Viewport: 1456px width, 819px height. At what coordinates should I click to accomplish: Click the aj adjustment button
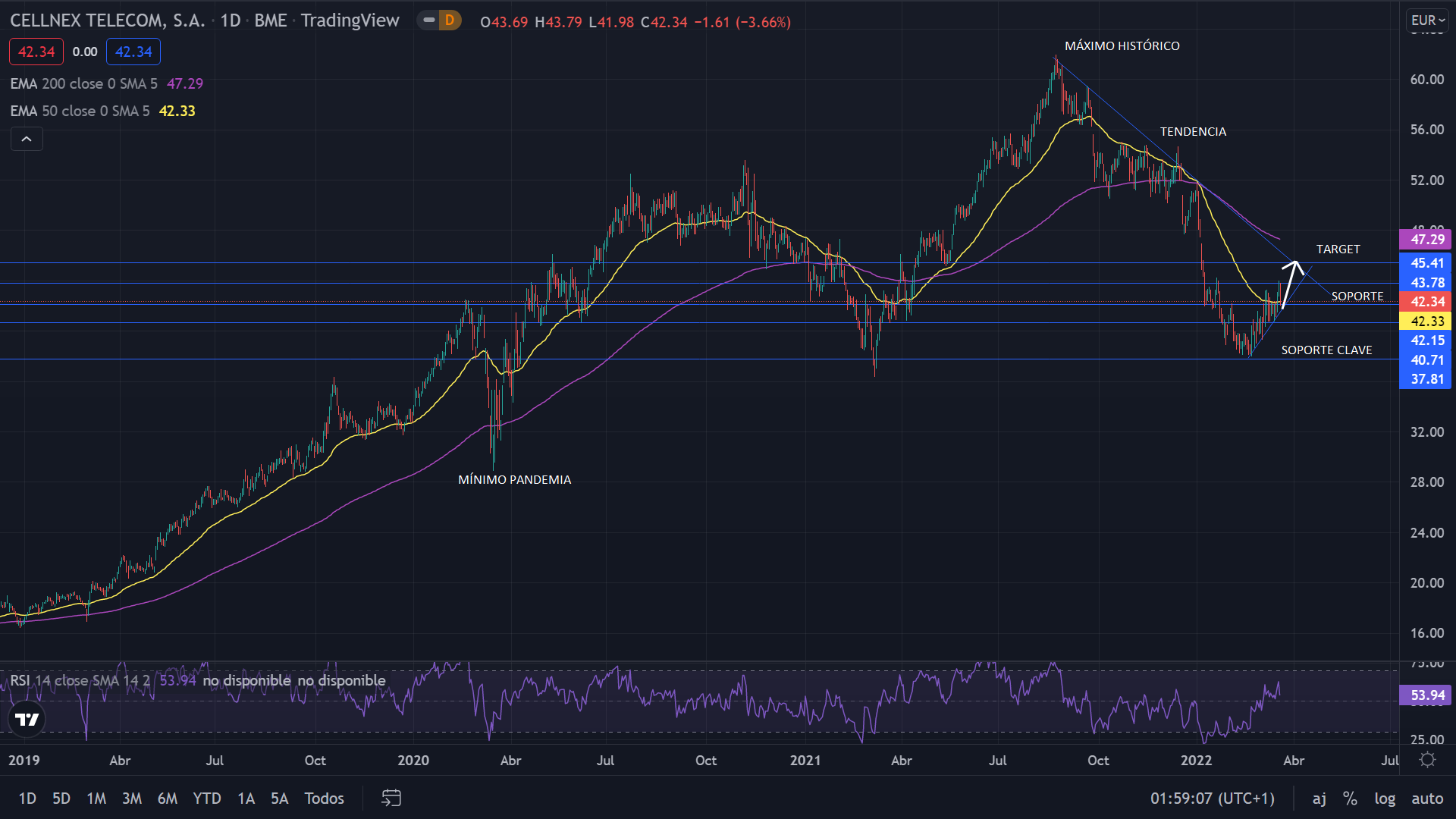1319,798
